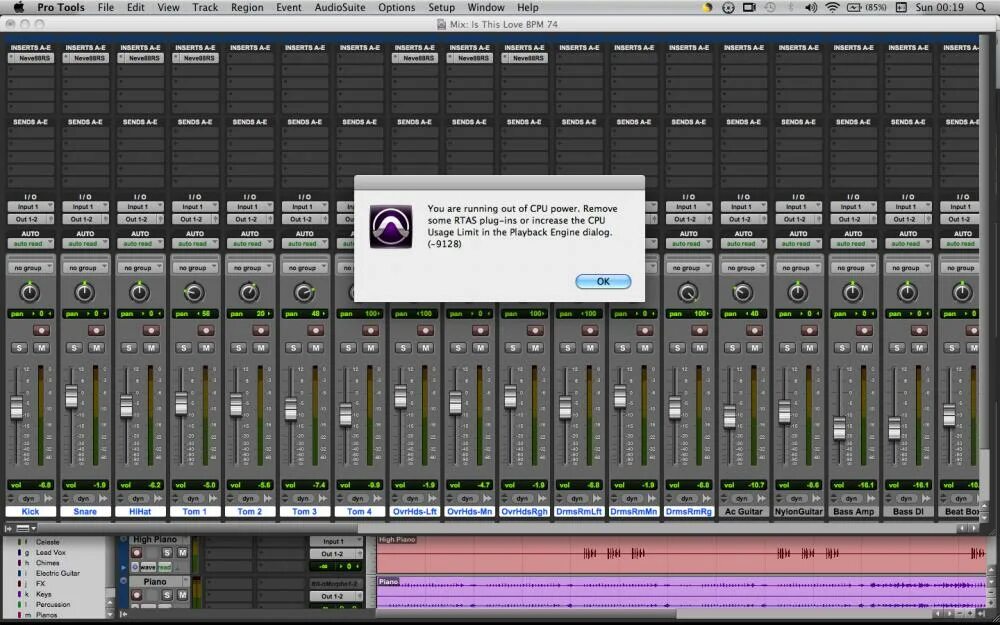Mute the Kick track
Image resolution: width=1000 pixels, height=625 pixels.
point(41,348)
